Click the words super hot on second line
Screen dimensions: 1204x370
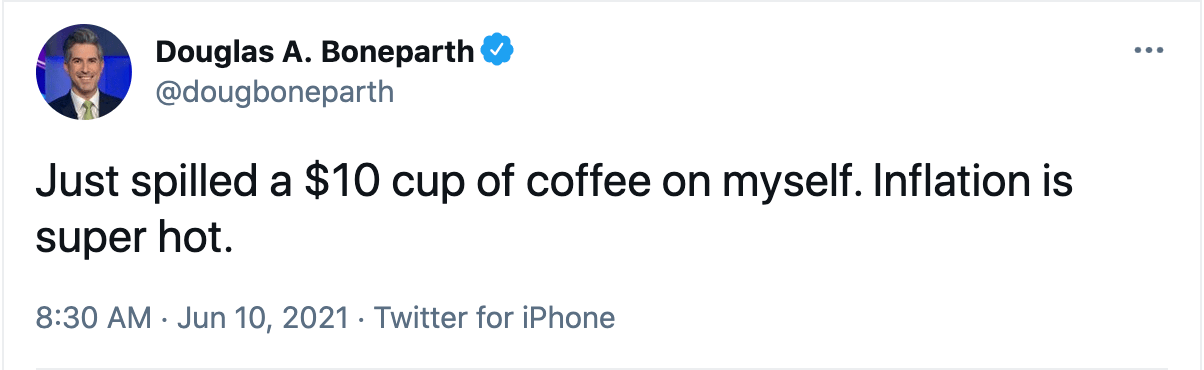tap(134, 236)
